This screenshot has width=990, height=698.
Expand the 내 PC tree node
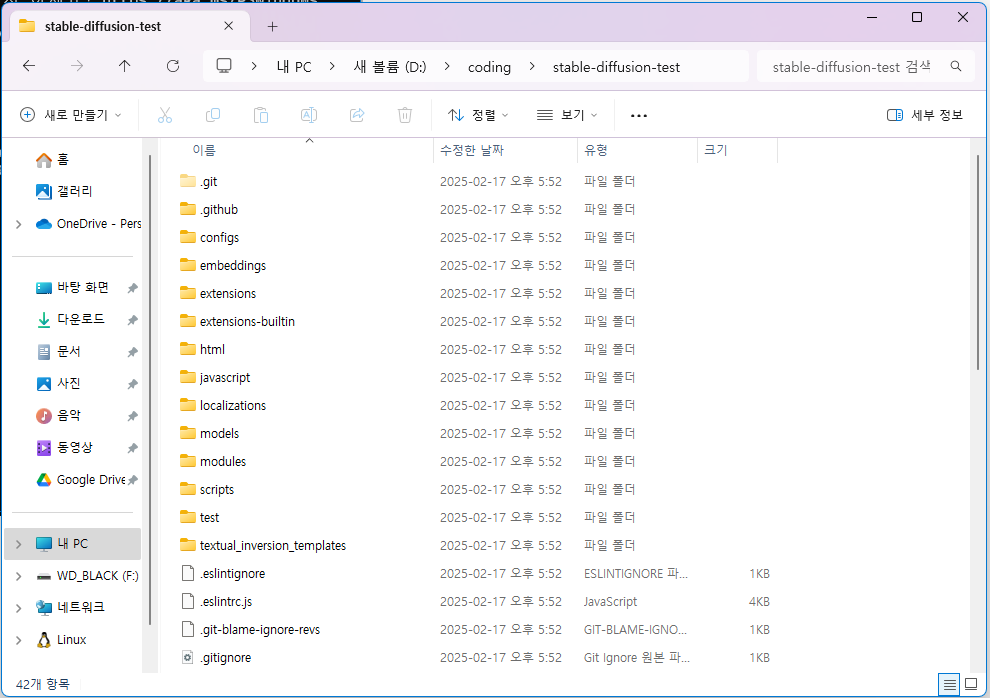(x=18, y=544)
